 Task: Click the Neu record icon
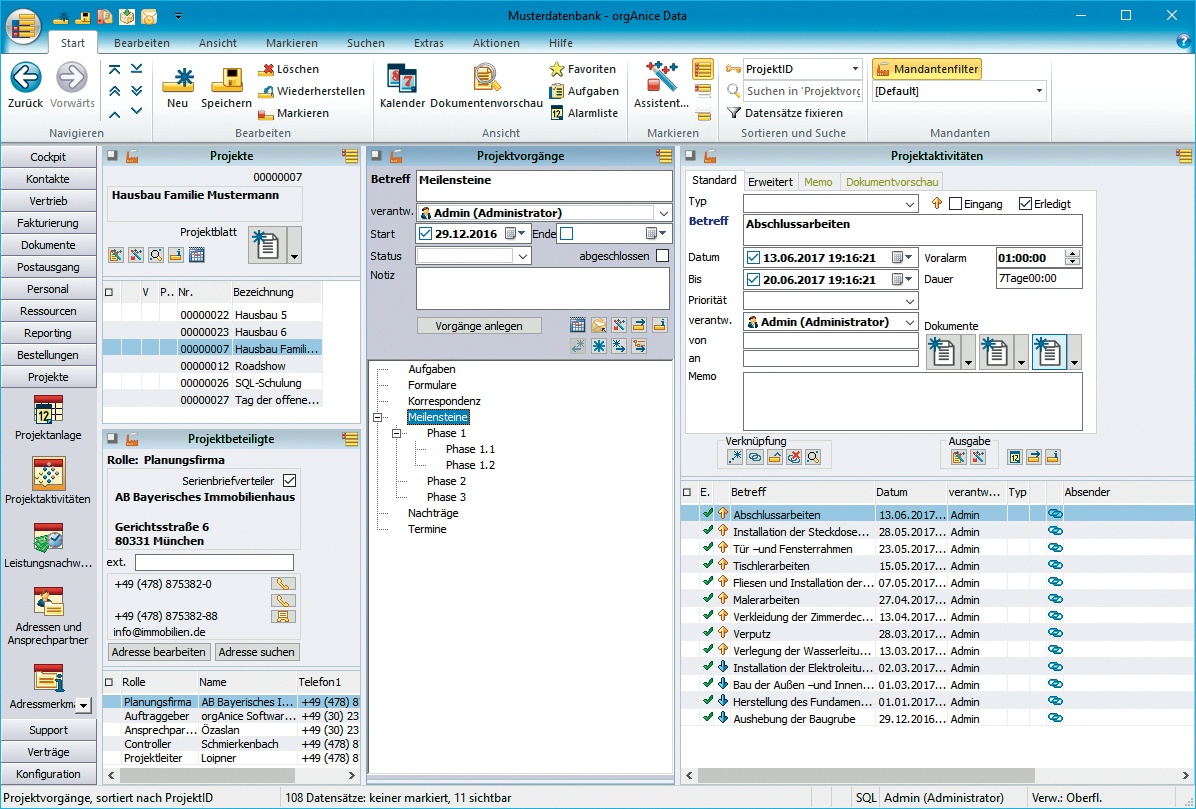click(x=178, y=80)
